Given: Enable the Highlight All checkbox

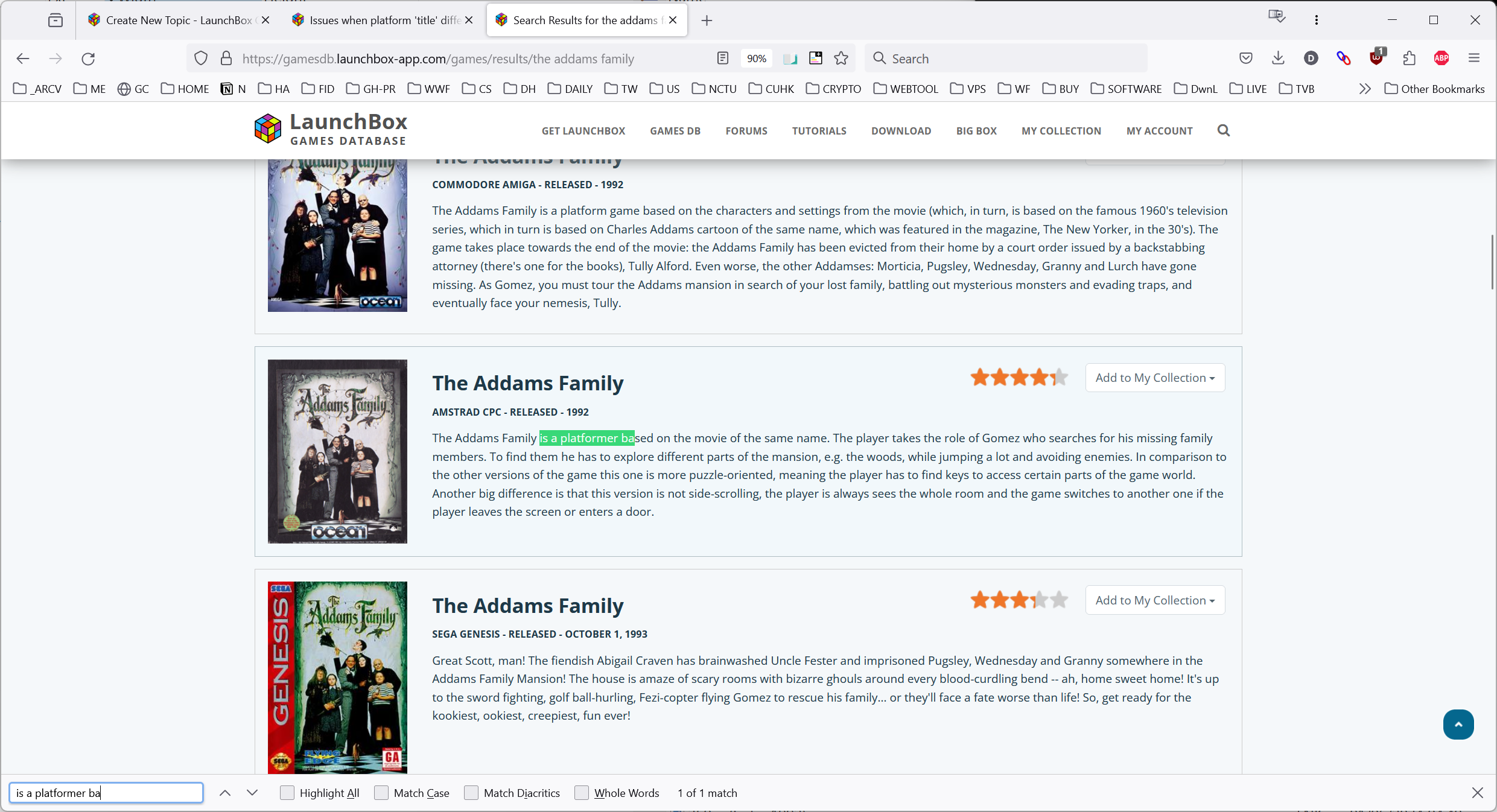Looking at the screenshot, I should point(287,793).
